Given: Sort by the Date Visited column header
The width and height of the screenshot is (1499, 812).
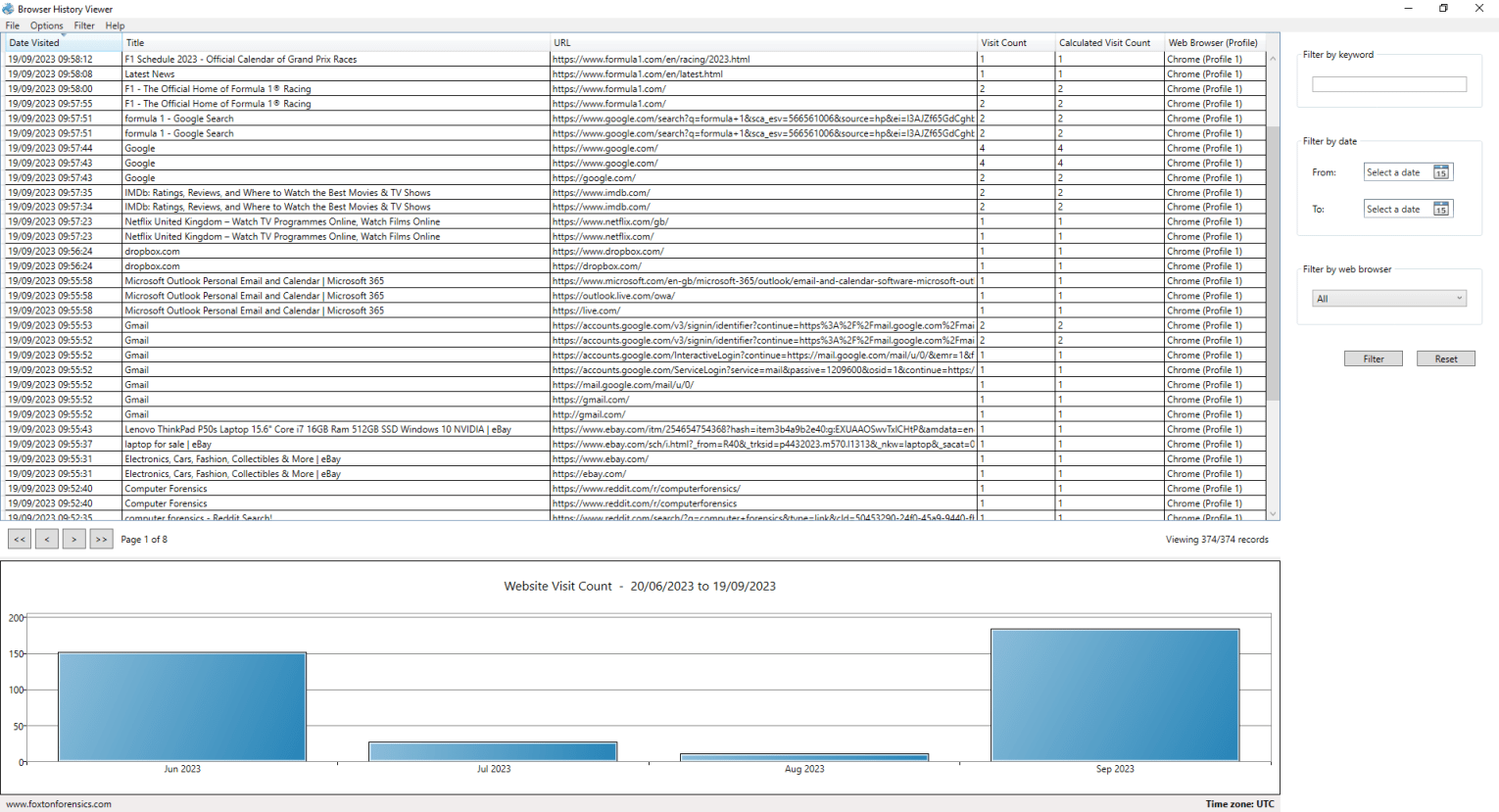Looking at the screenshot, I should coord(64,43).
